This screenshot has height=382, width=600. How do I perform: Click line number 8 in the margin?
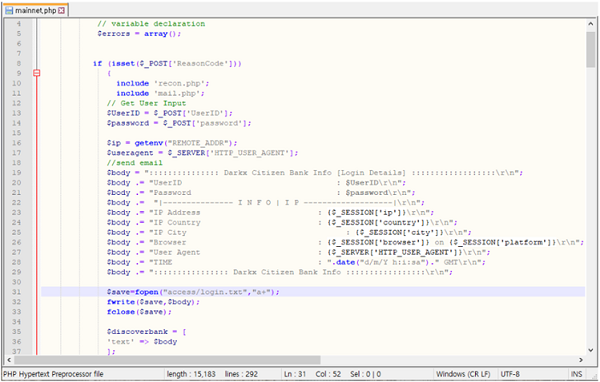(18, 64)
